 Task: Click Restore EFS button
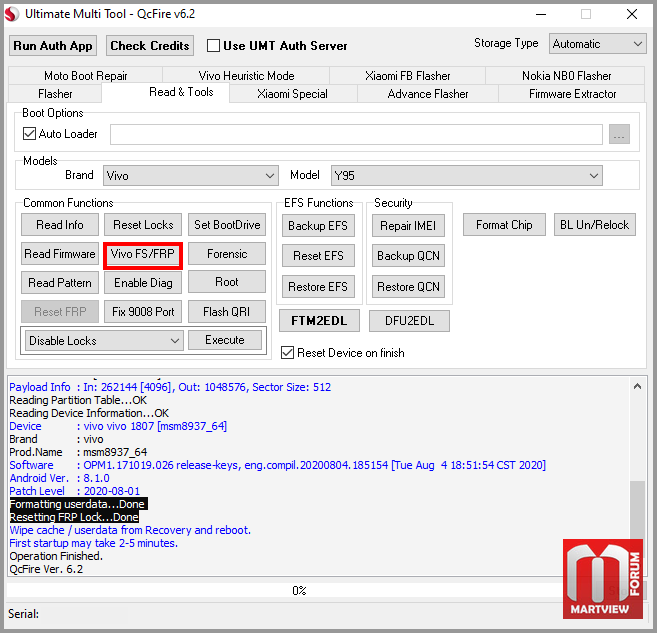[318, 287]
